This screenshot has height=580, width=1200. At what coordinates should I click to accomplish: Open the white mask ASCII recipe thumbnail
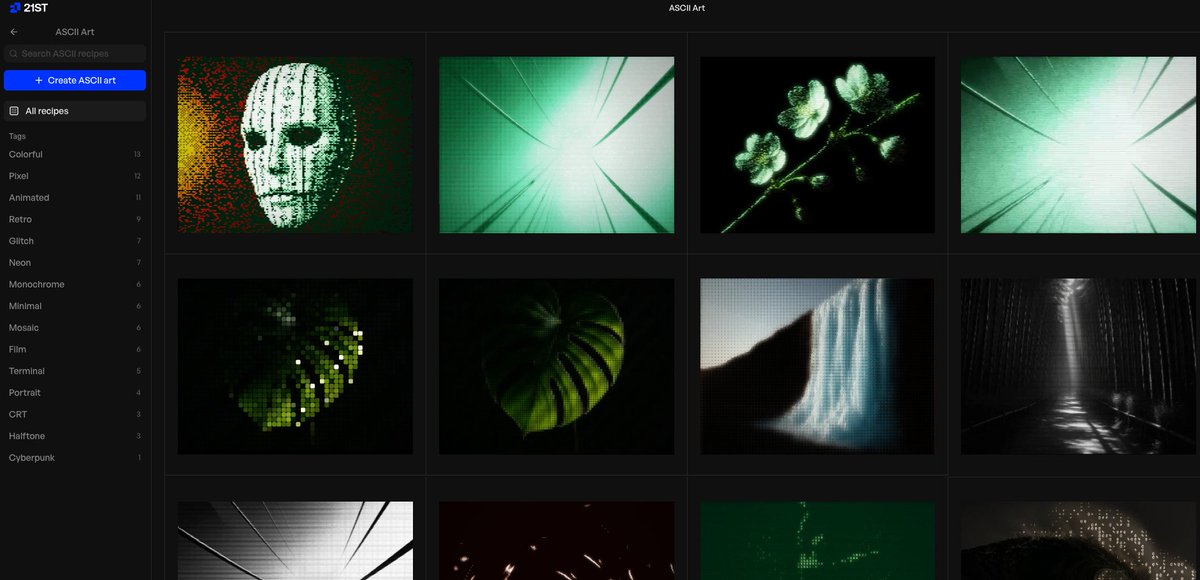(x=295, y=144)
